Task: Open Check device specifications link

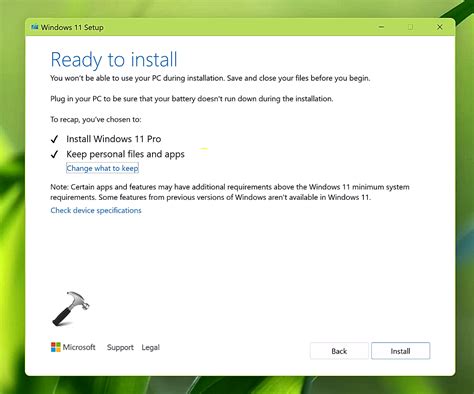Action: coord(96,210)
